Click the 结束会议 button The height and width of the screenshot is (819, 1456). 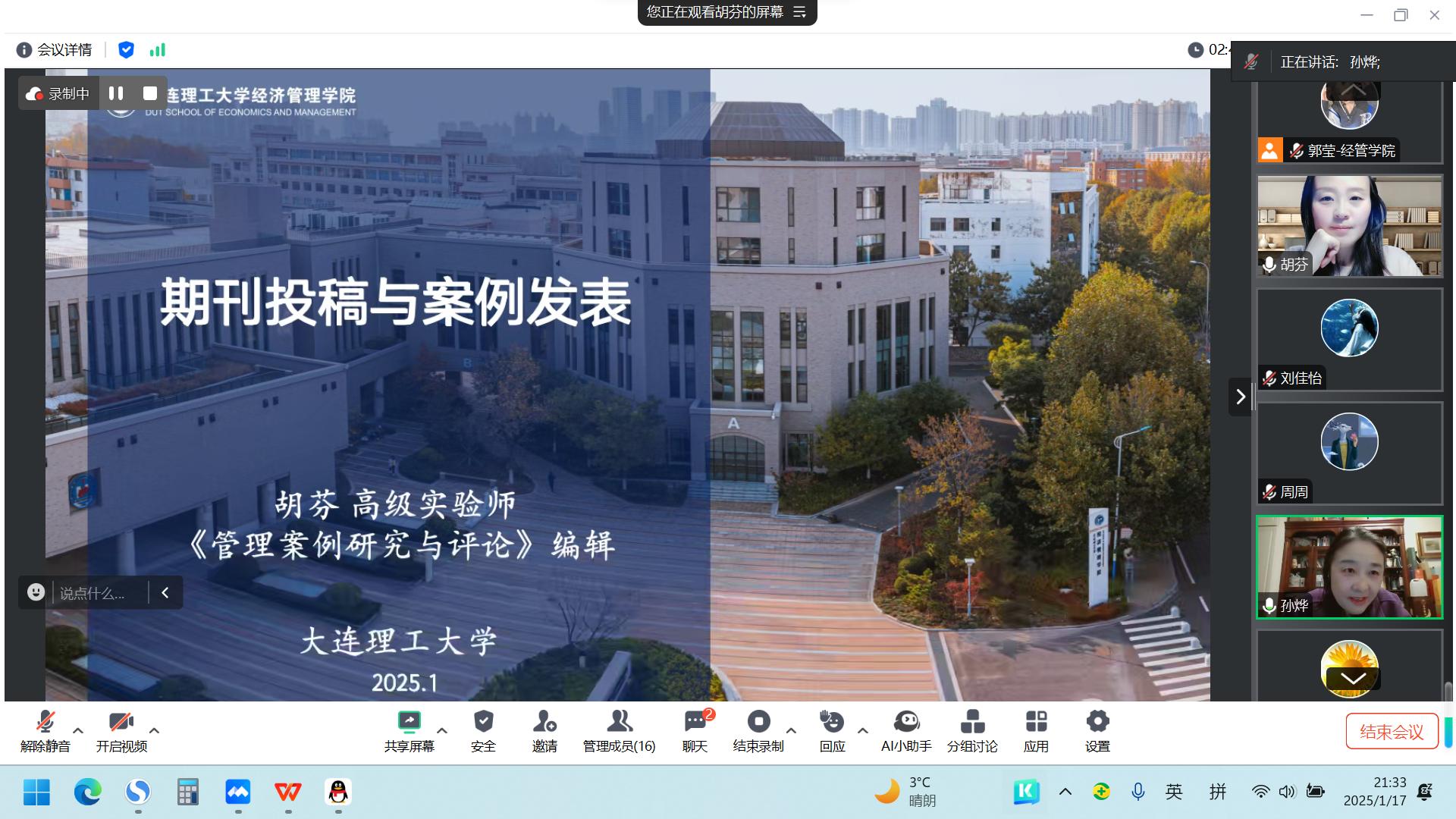(1392, 732)
